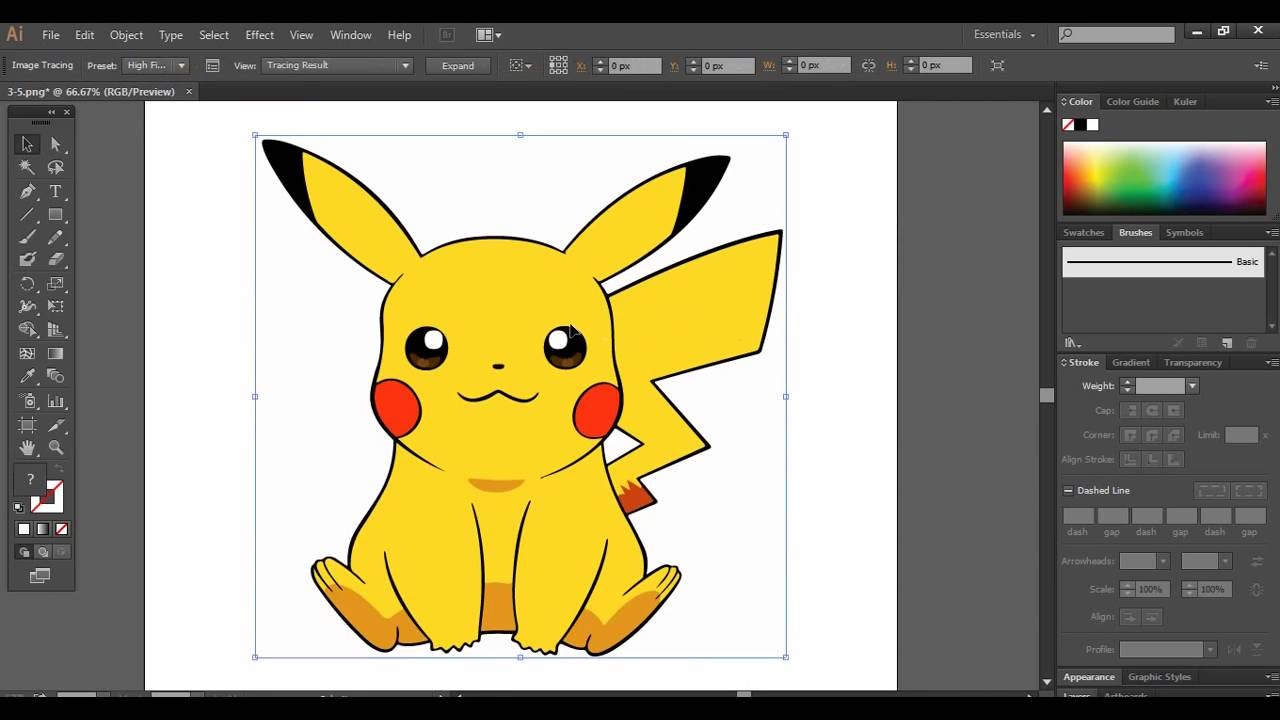Switch toolbox to solid Color mode

[x=24, y=529]
